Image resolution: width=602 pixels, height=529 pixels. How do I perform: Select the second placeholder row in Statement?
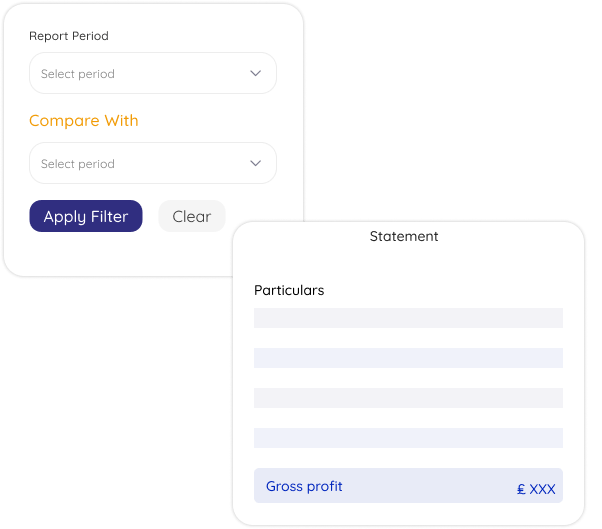(408, 358)
